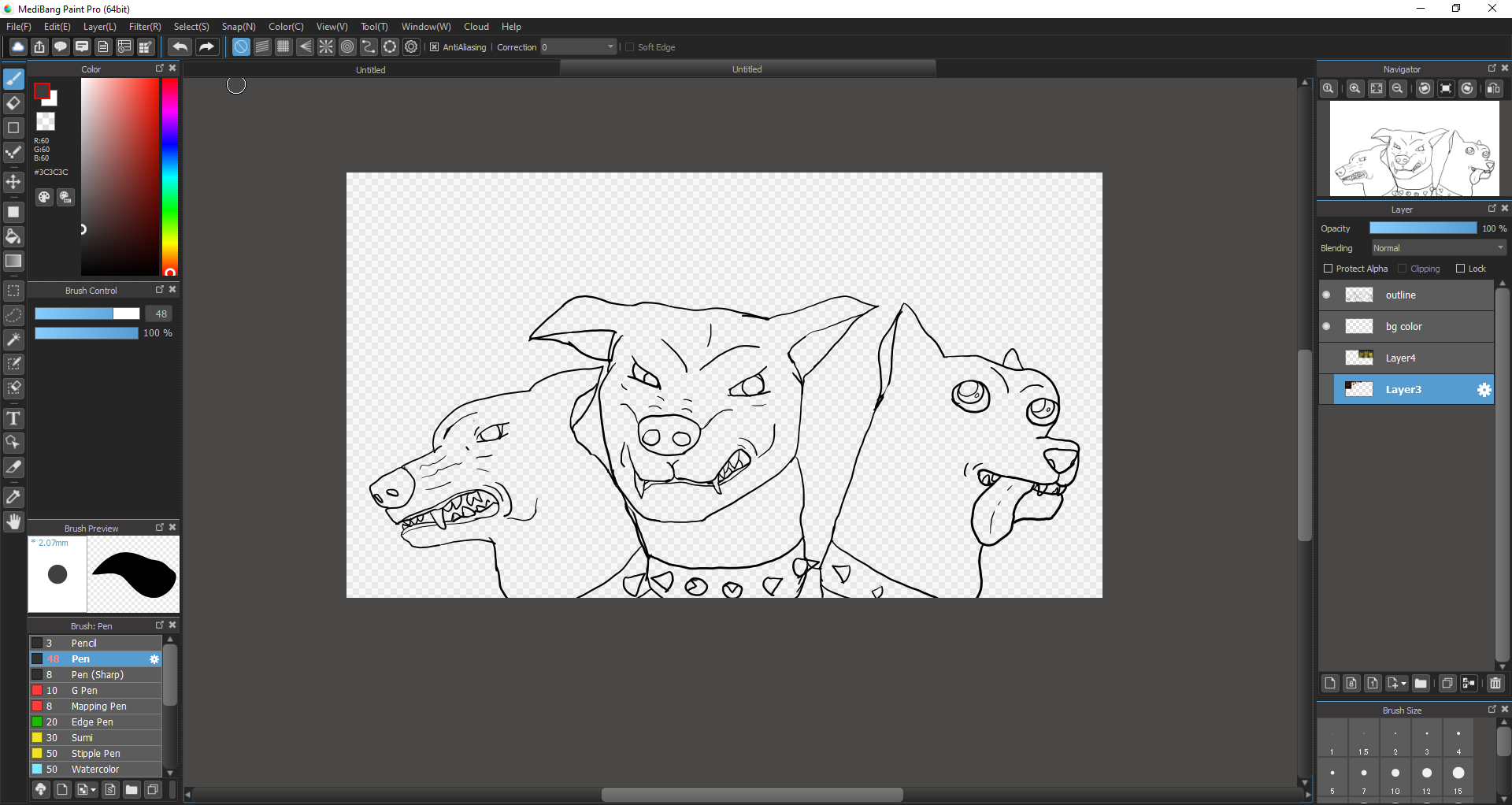Select the Eyedropper tool
The height and width of the screenshot is (805, 1512).
point(13,497)
